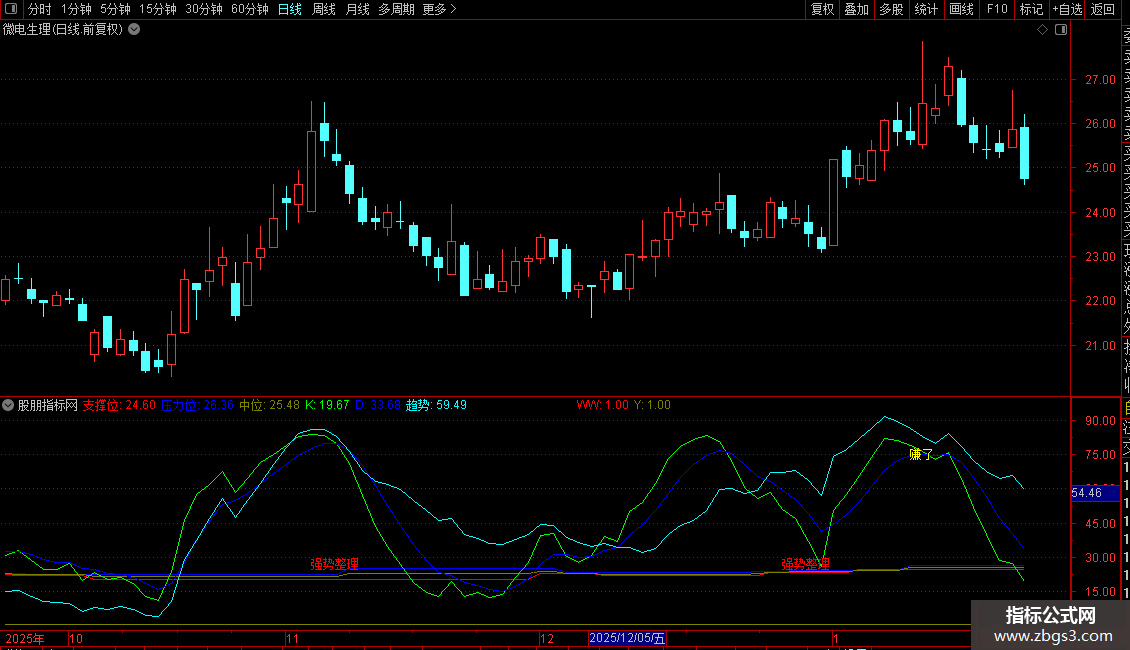Click the 复权 adjustment button

point(822,9)
